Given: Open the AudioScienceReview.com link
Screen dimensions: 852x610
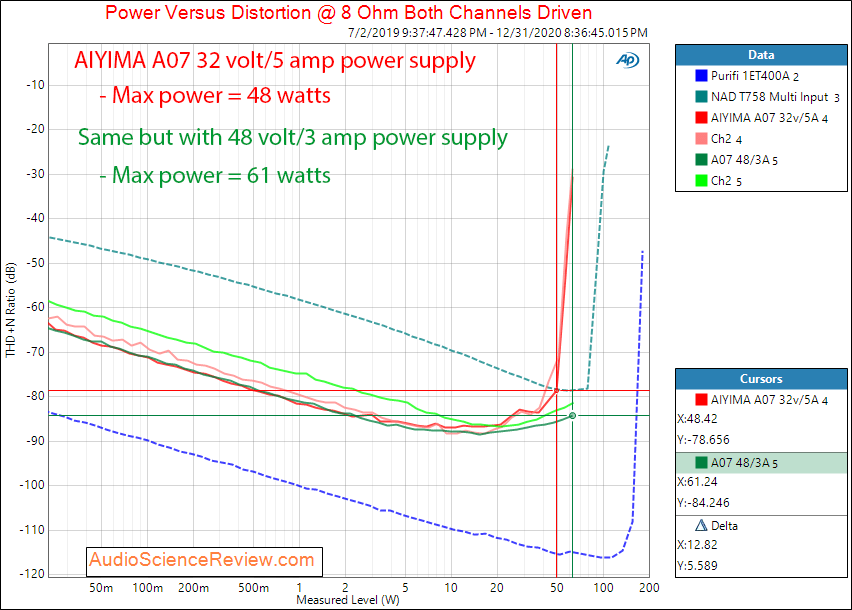Looking at the screenshot, I should [x=202, y=560].
